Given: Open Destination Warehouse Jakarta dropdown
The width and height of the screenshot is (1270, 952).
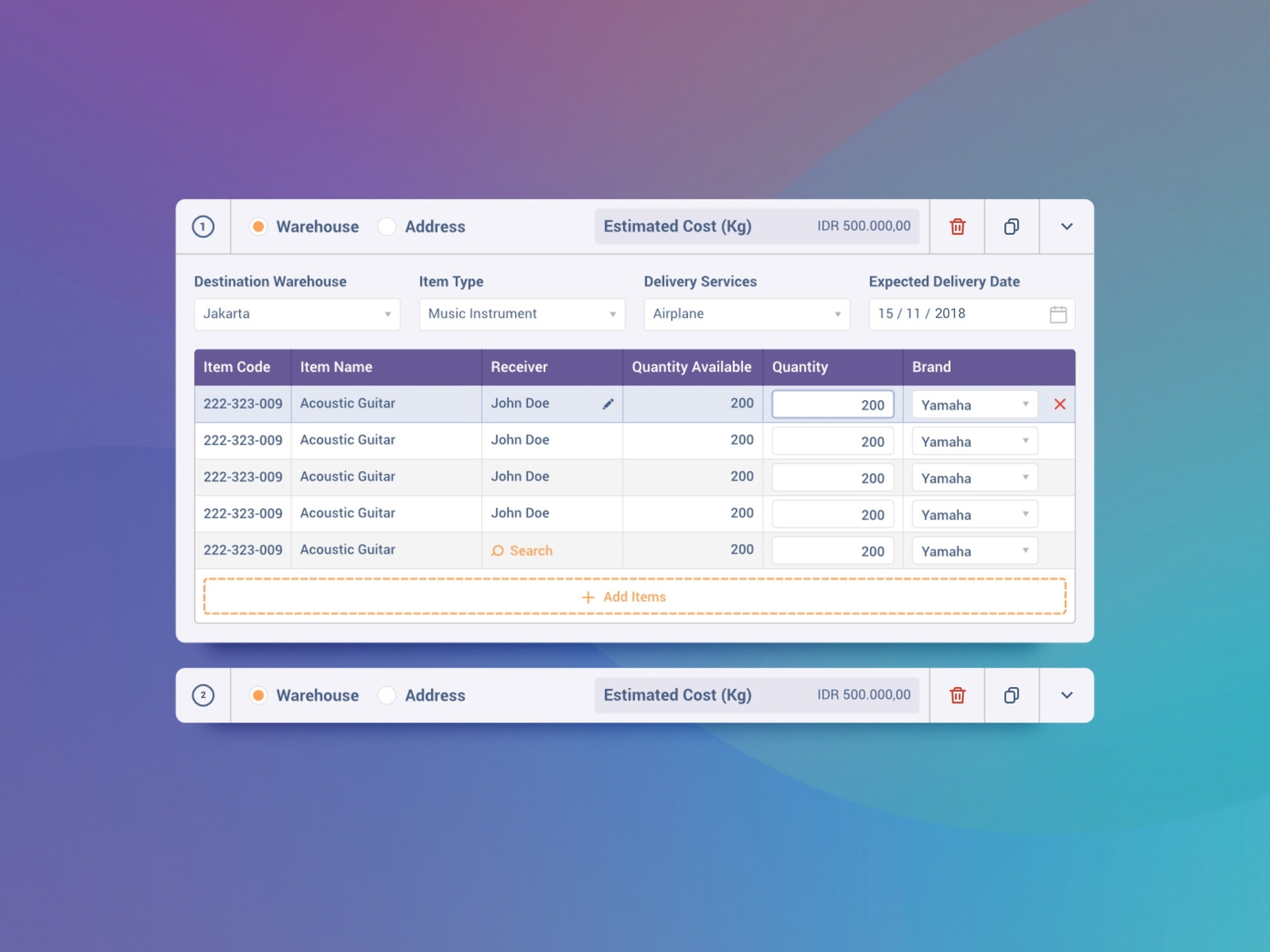Looking at the screenshot, I should 297,314.
